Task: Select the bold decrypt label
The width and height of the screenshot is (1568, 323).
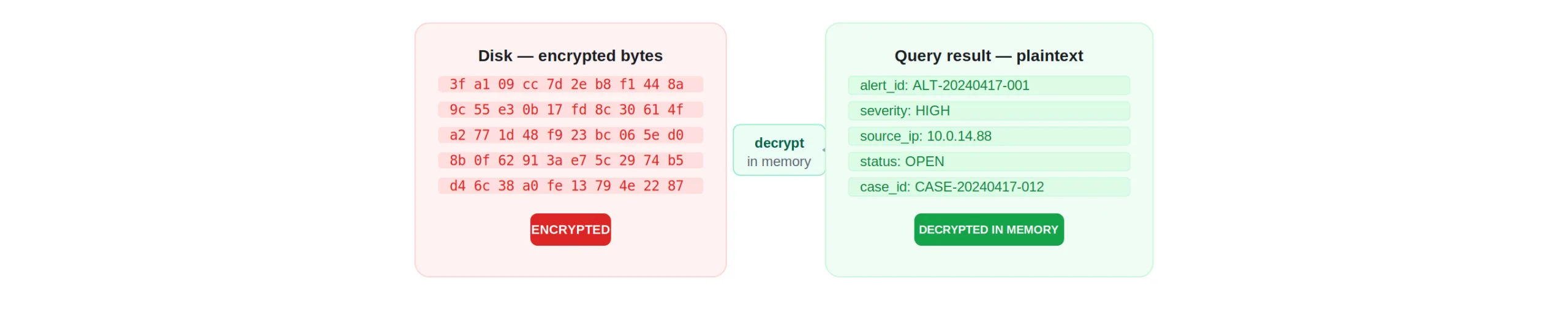Action: point(779,143)
